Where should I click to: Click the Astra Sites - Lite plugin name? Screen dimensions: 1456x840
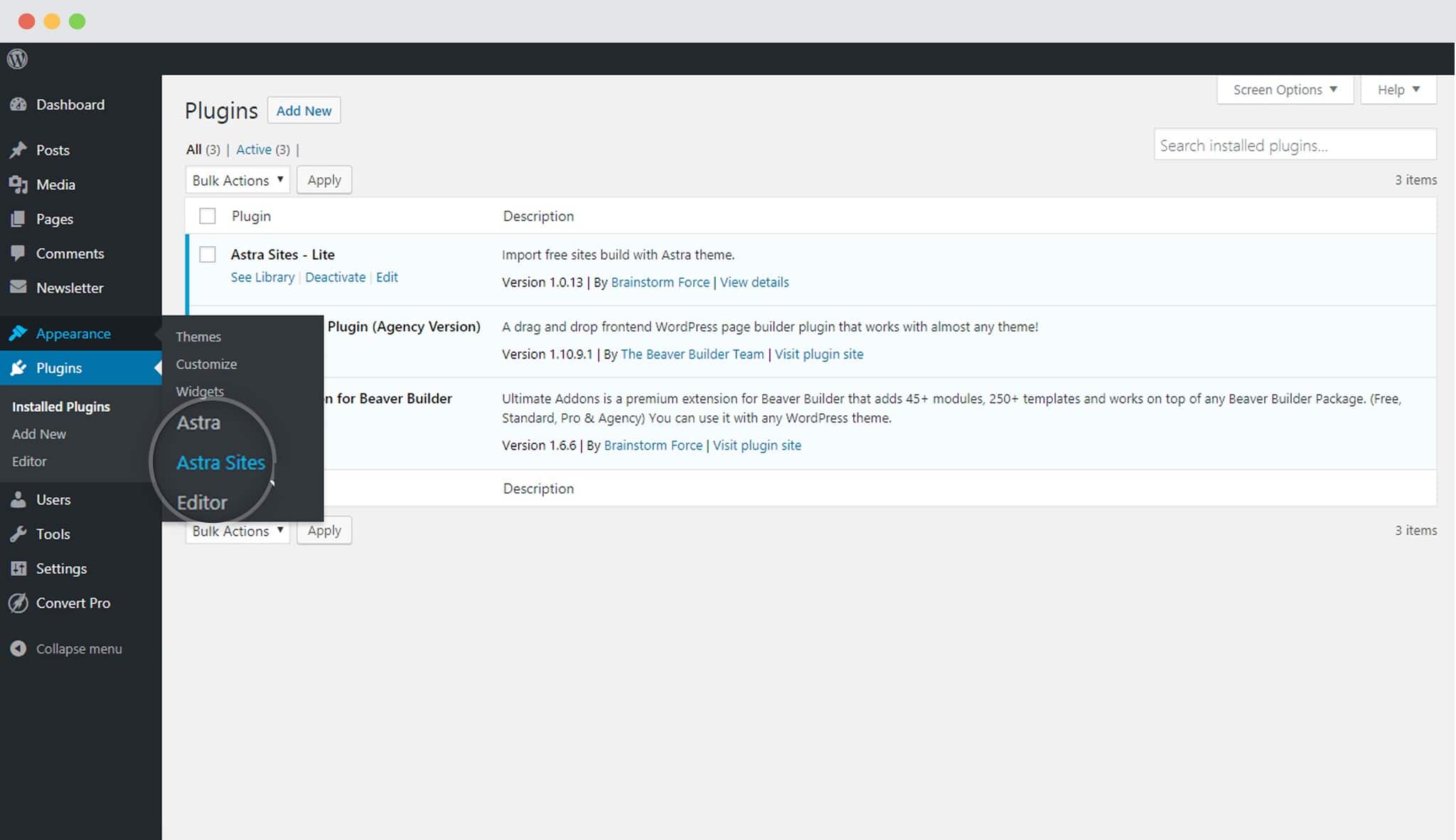point(282,255)
